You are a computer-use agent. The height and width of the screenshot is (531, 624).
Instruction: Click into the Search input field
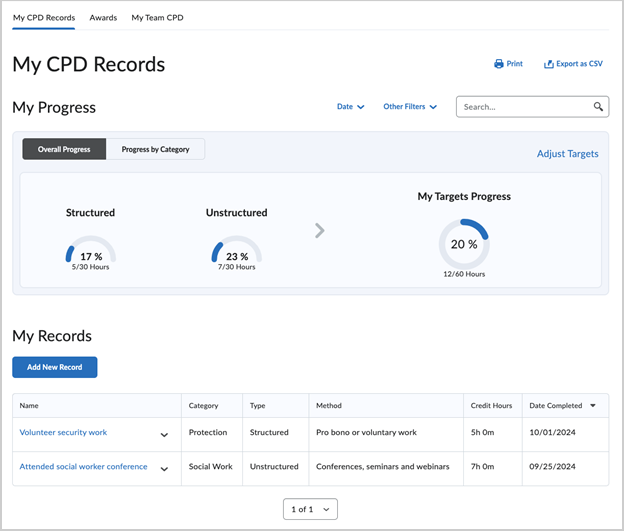[x=520, y=107]
